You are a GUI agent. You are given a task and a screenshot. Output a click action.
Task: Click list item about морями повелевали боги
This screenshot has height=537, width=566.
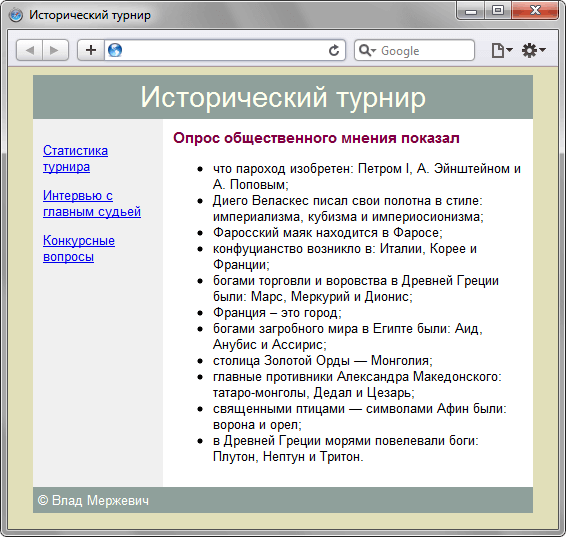pyautogui.click(x=345, y=449)
